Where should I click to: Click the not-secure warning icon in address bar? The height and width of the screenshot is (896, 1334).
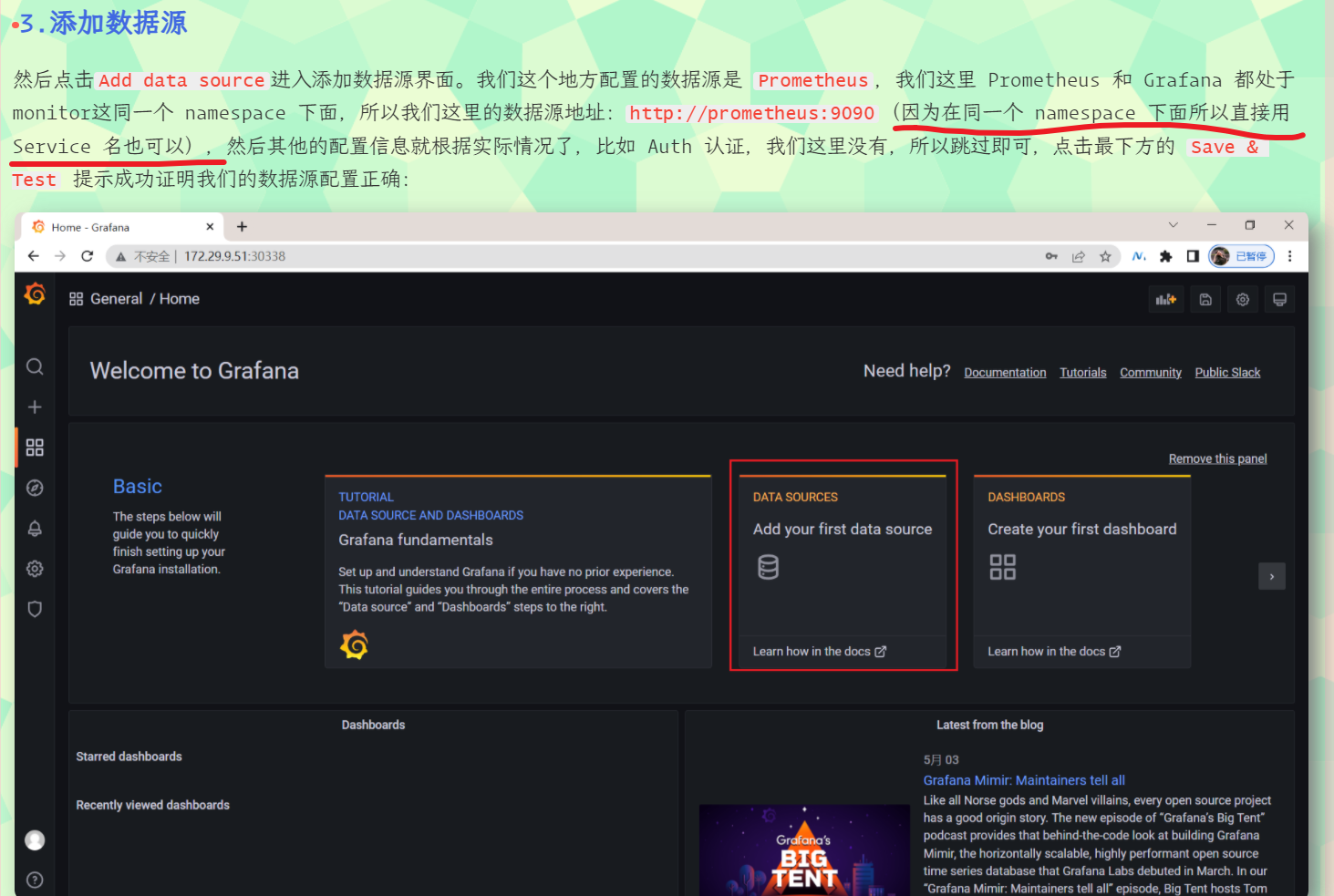[x=120, y=257]
